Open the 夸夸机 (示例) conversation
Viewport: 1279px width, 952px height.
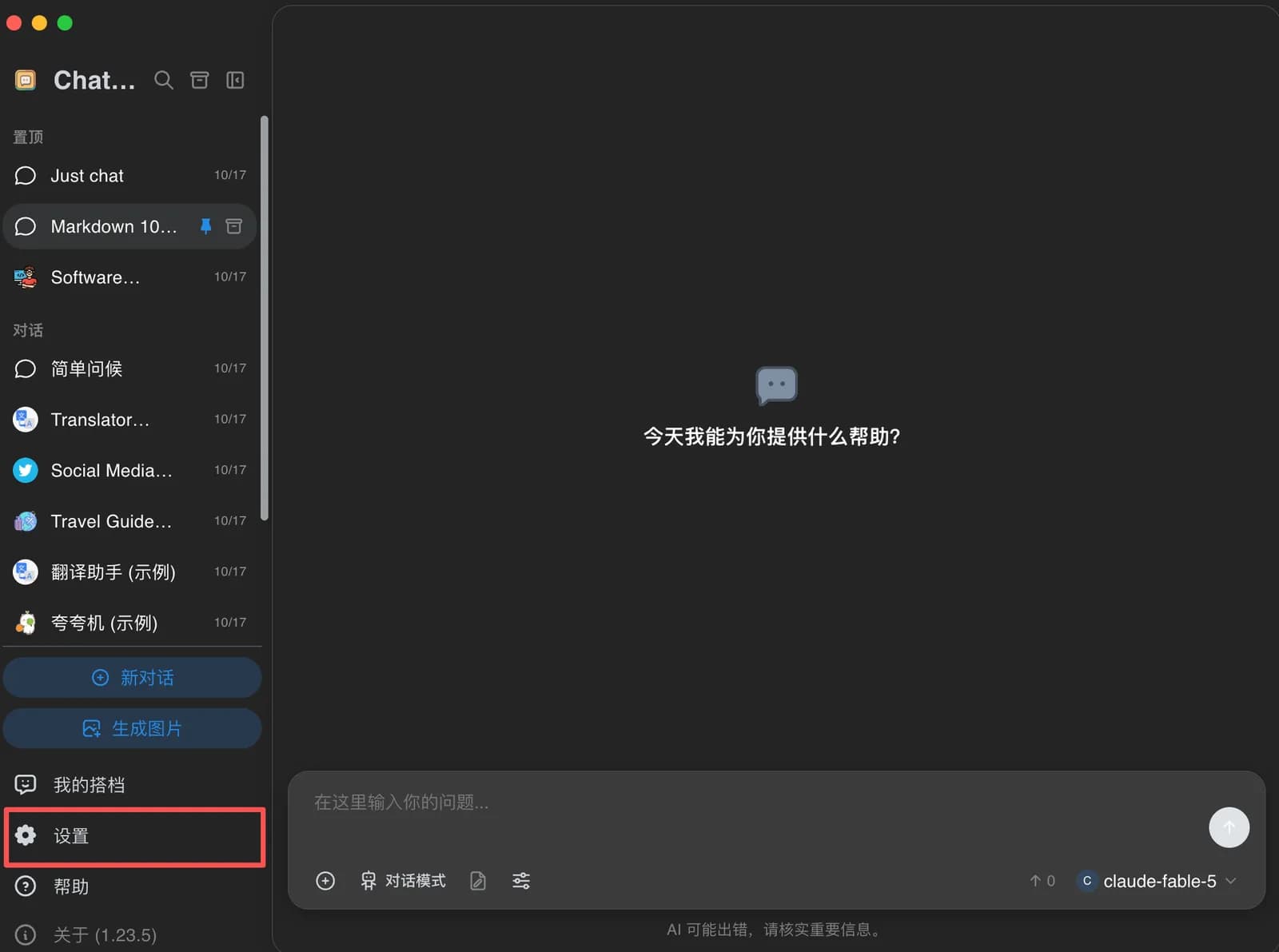(x=130, y=623)
